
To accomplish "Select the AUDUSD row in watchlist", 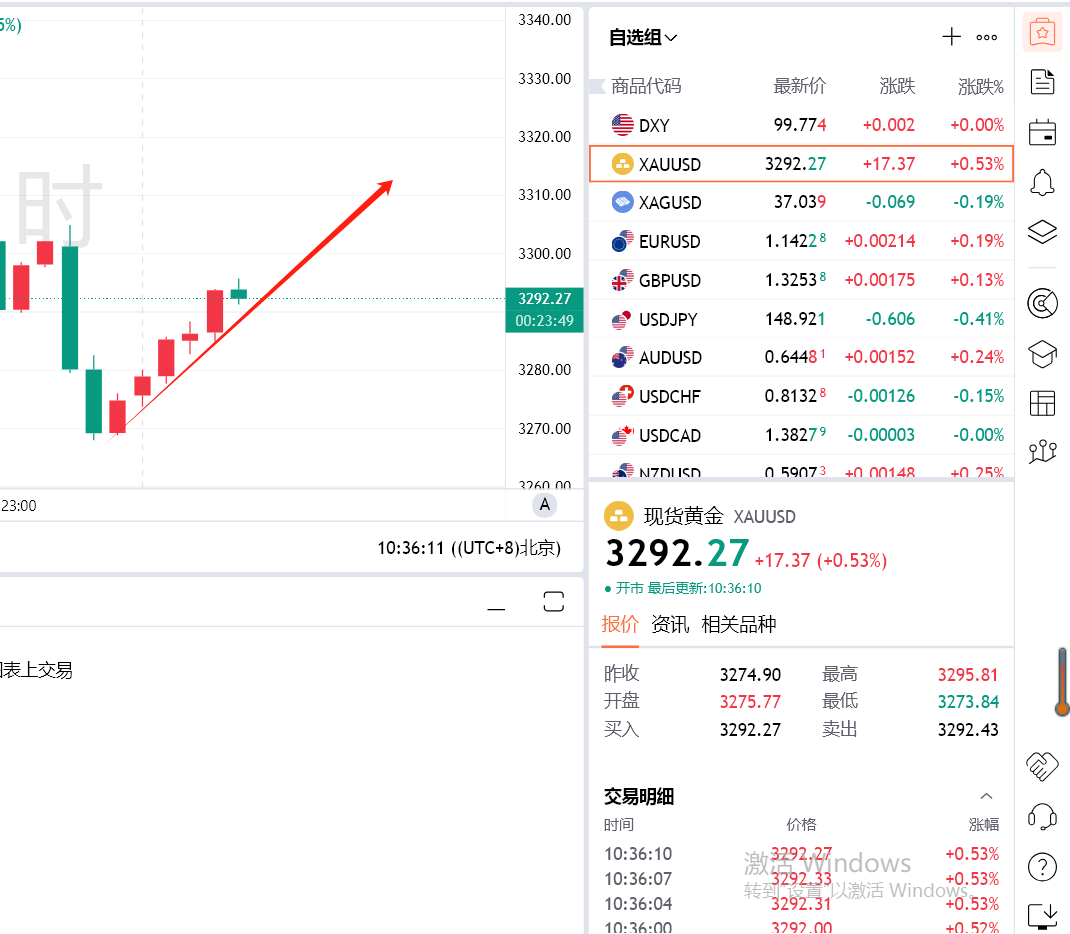I will 801,357.
